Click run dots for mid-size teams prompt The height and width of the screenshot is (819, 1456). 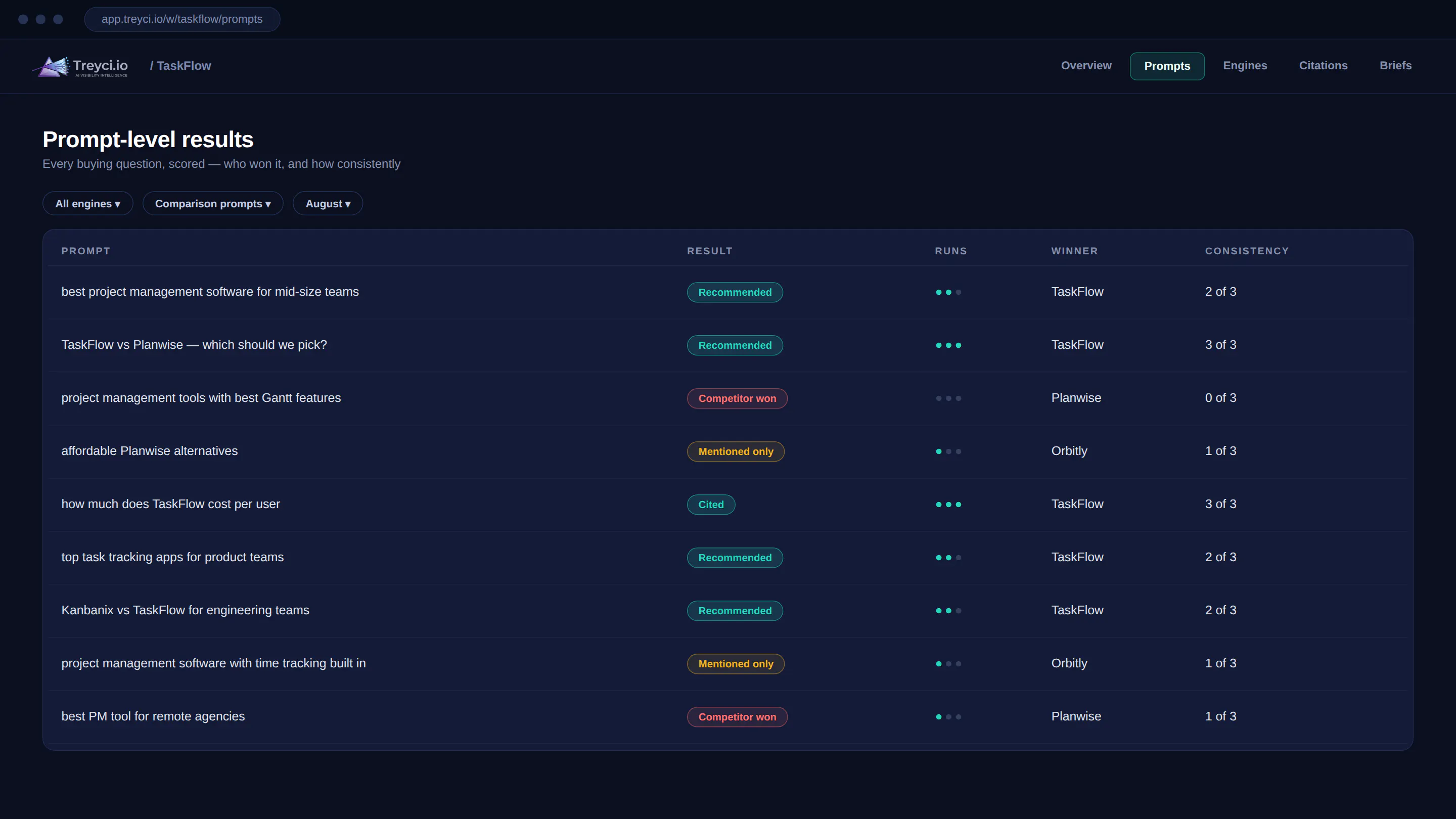coord(948,292)
